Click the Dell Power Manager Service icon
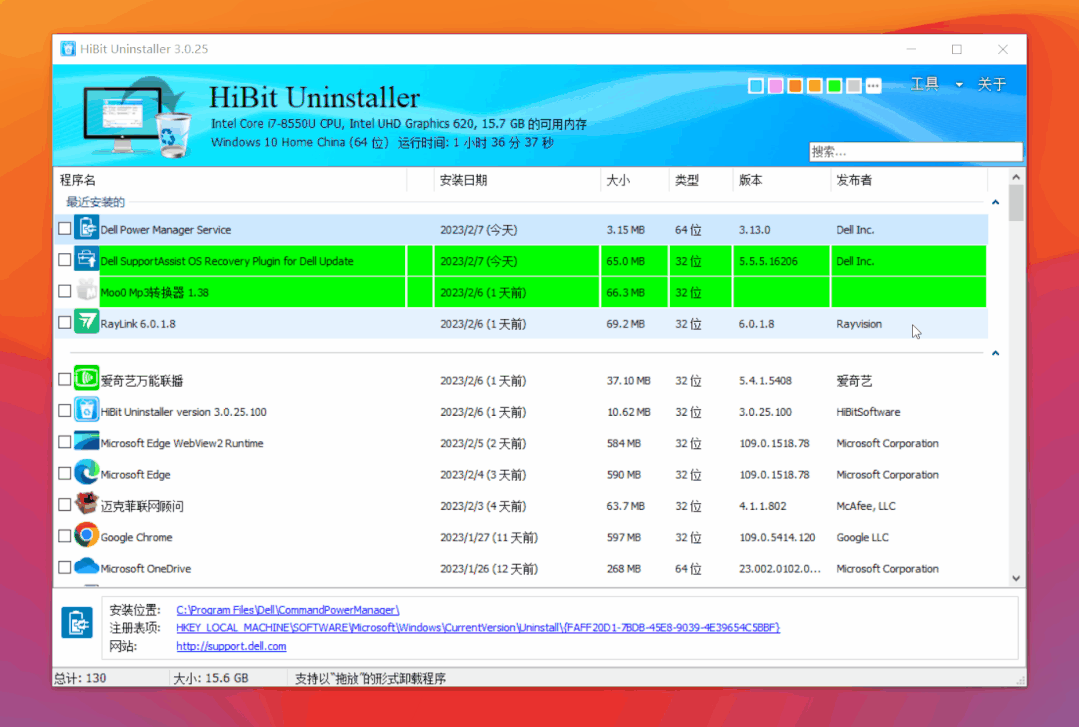The height and width of the screenshot is (727, 1079). pos(86,229)
